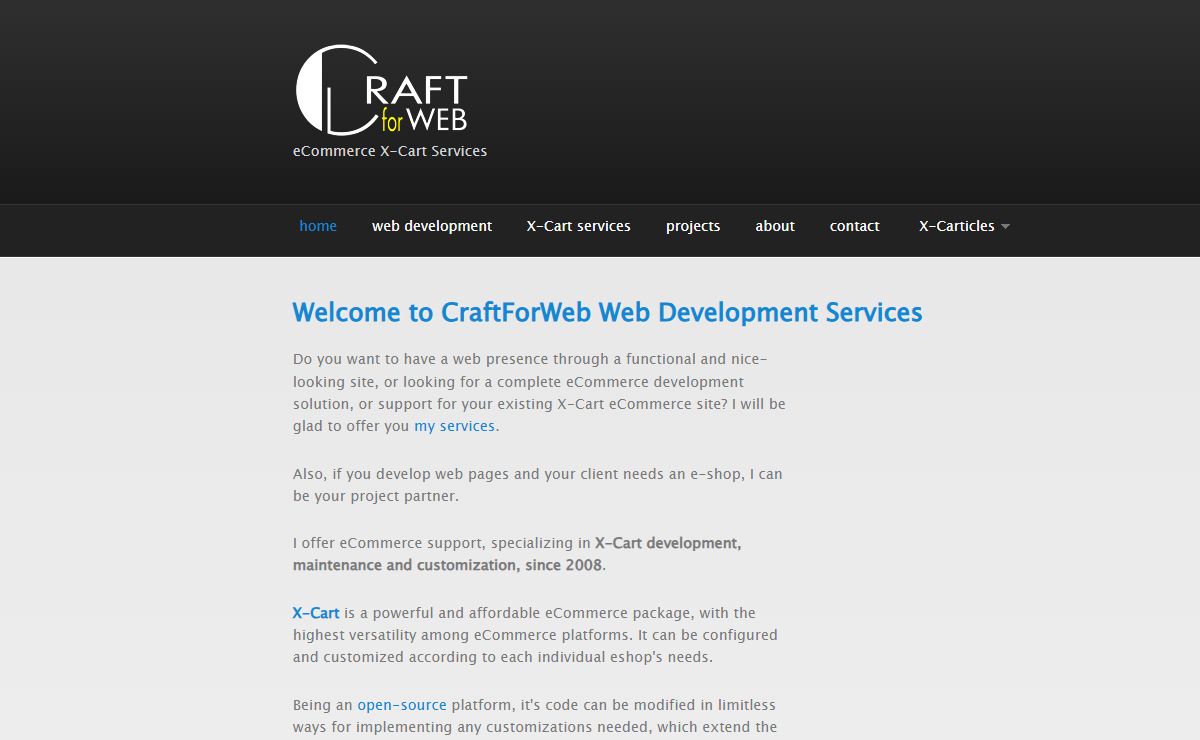This screenshot has width=1200, height=740.
Task: Open the web development menu item
Action: click(x=432, y=226)
